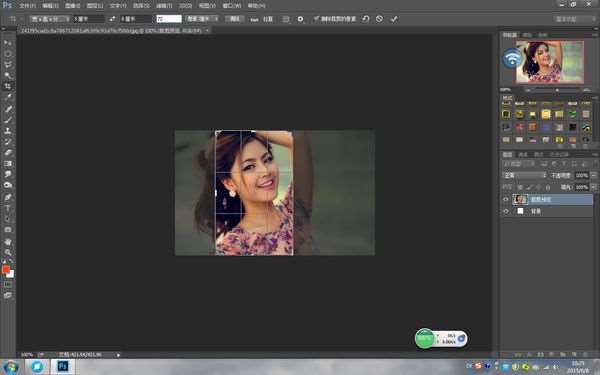Viewport: 600px width, 375px height.
Task: Select the Eyedropper tool
Action: pyautogui.click(x=8, y=97)
